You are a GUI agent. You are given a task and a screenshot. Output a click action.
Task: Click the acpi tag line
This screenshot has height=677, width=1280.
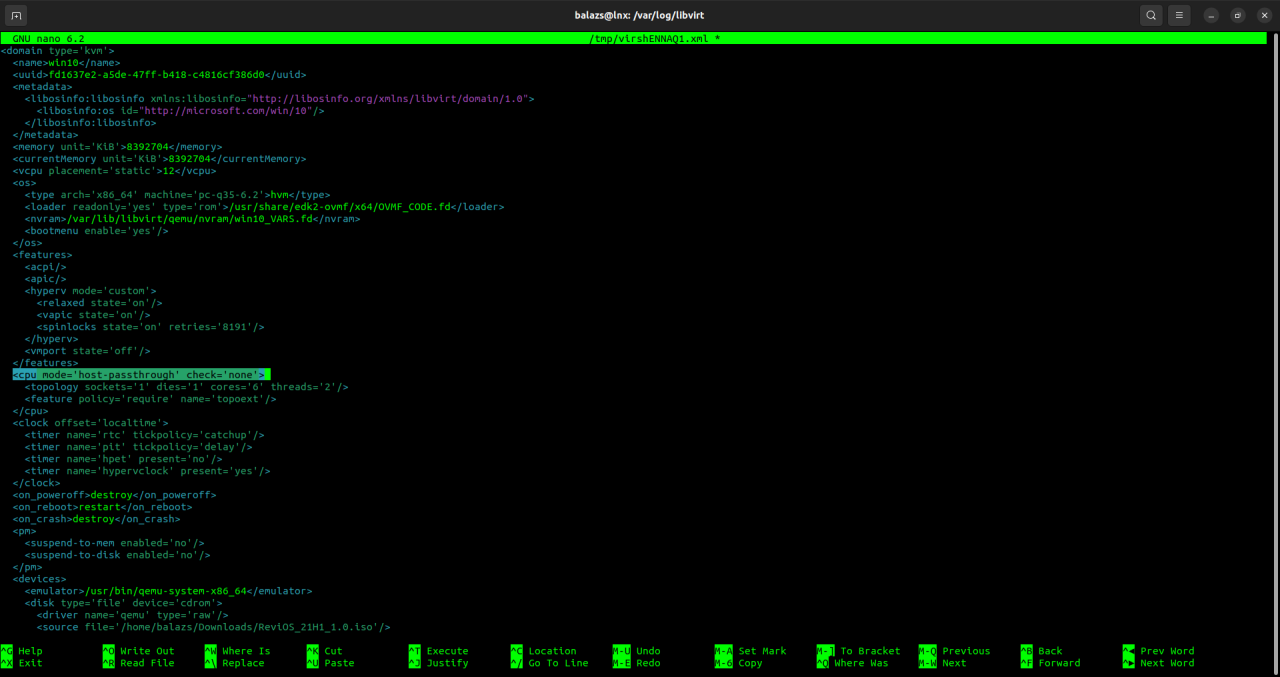point(45,267)
